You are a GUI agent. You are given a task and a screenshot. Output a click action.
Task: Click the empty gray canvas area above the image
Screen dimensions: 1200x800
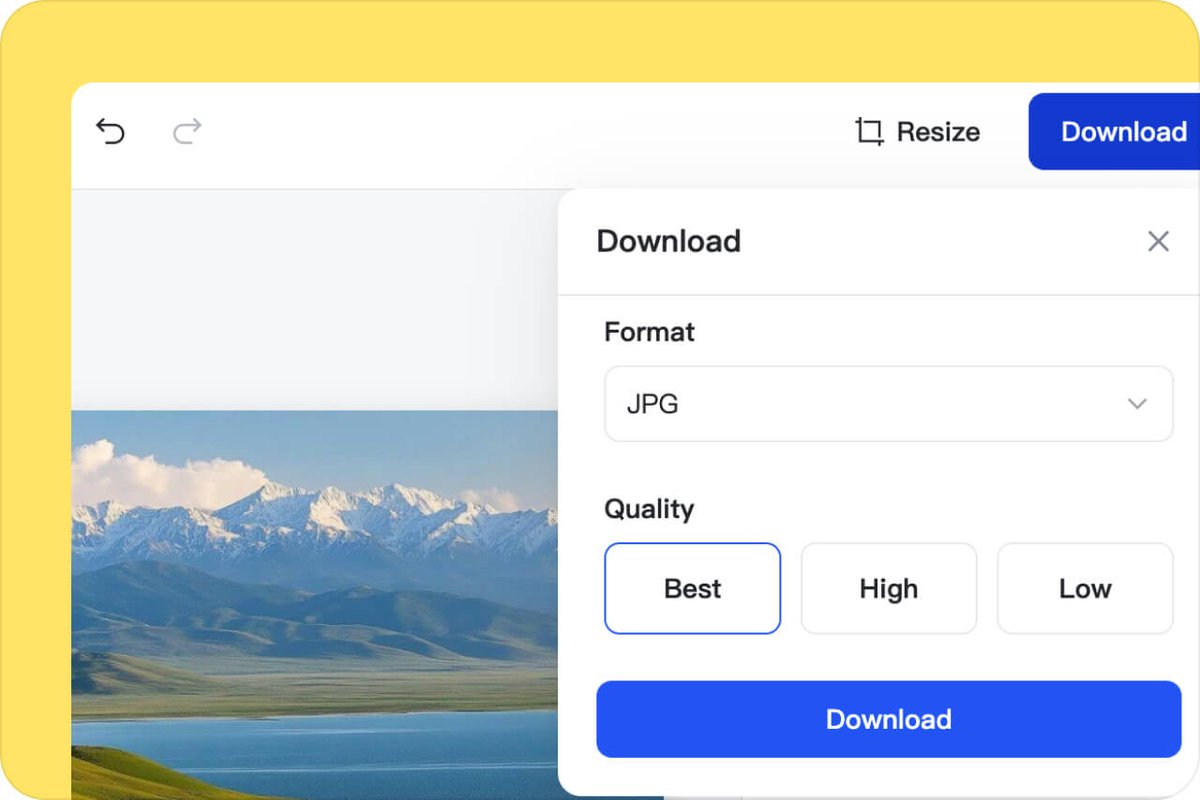pos(300,290)
